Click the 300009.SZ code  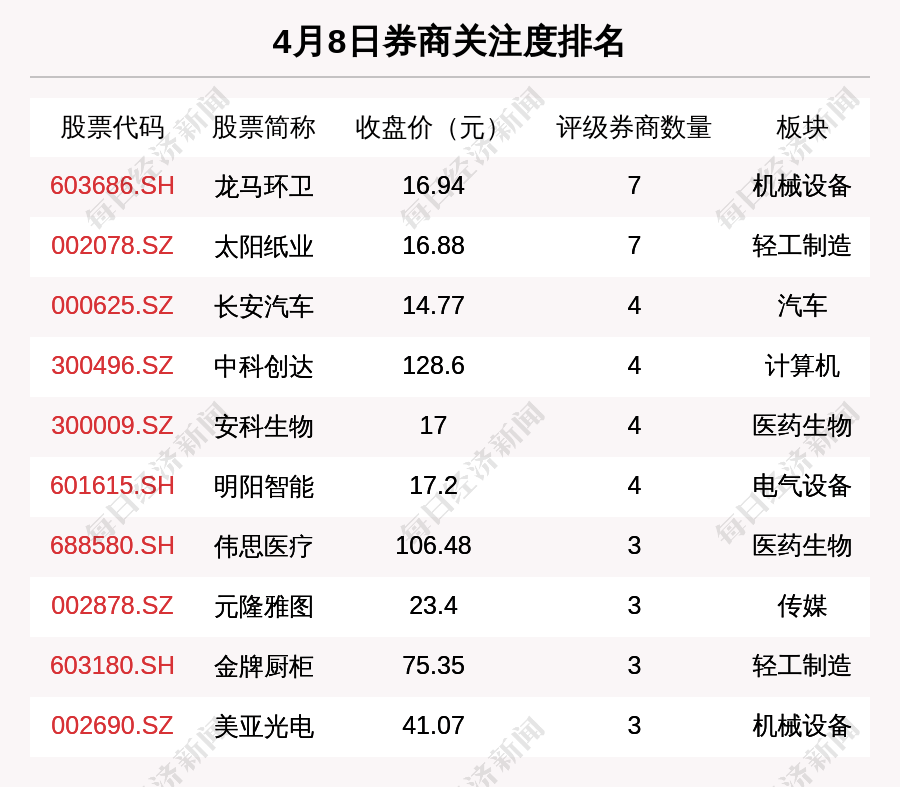[x=112, y=426]
